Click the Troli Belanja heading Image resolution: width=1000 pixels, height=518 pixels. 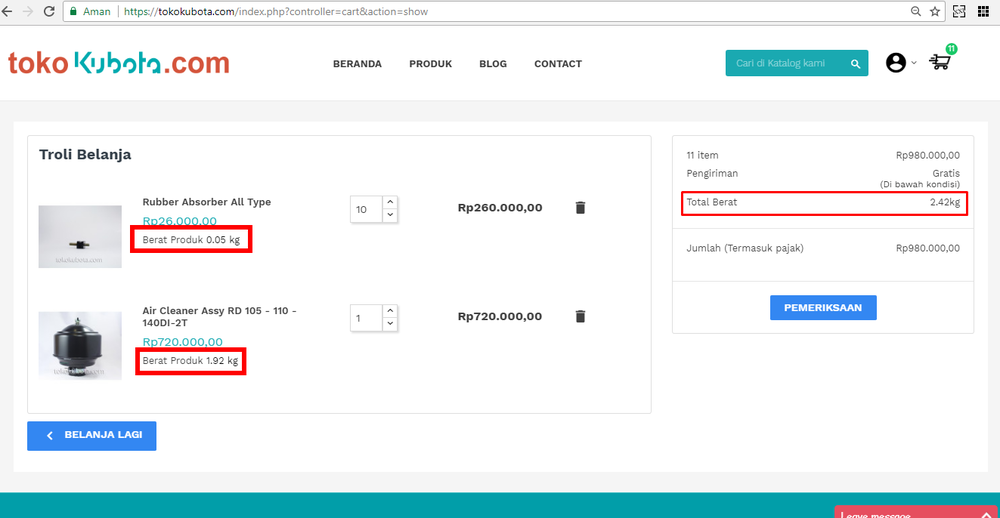tap(85, 154)
